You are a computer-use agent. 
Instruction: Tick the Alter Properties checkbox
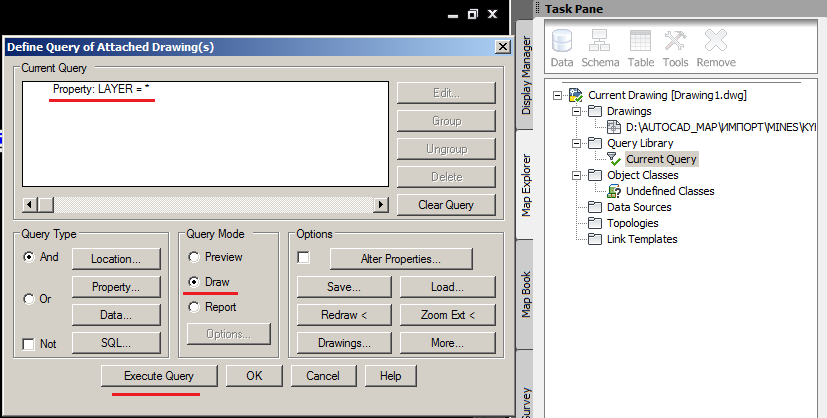303,258
